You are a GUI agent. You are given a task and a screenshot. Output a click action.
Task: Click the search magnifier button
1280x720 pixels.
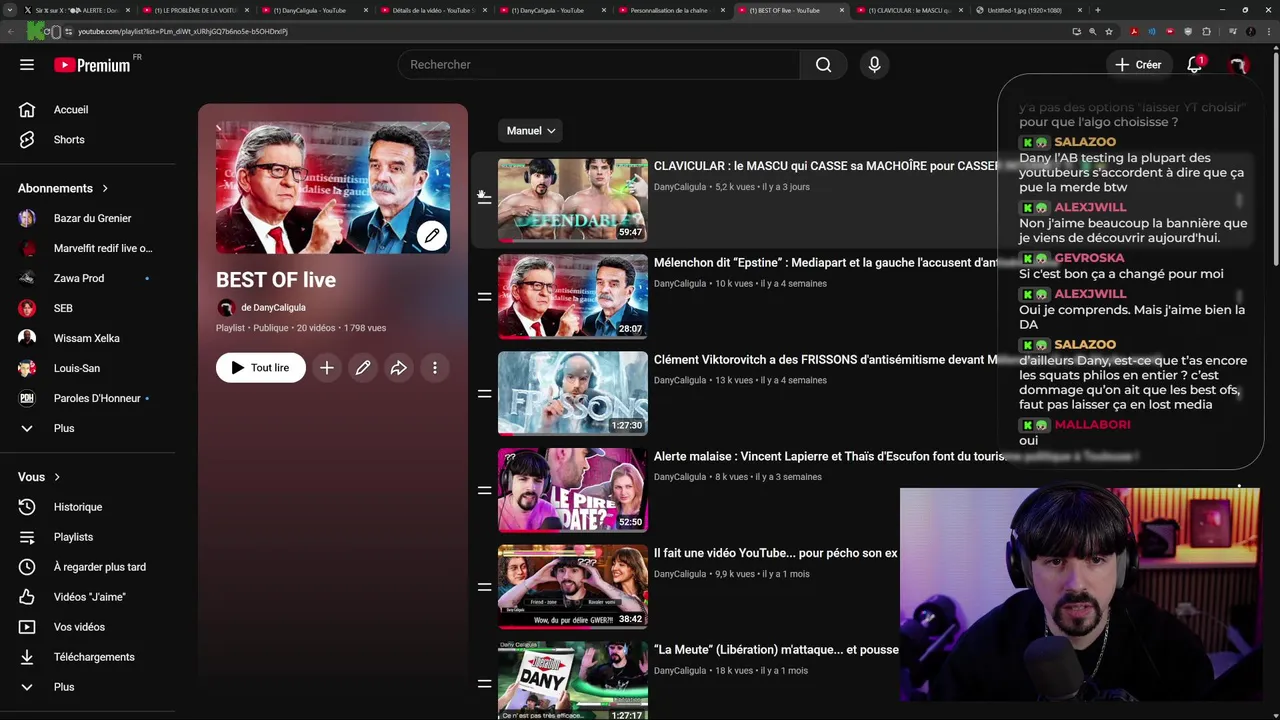tap(823, 65)
